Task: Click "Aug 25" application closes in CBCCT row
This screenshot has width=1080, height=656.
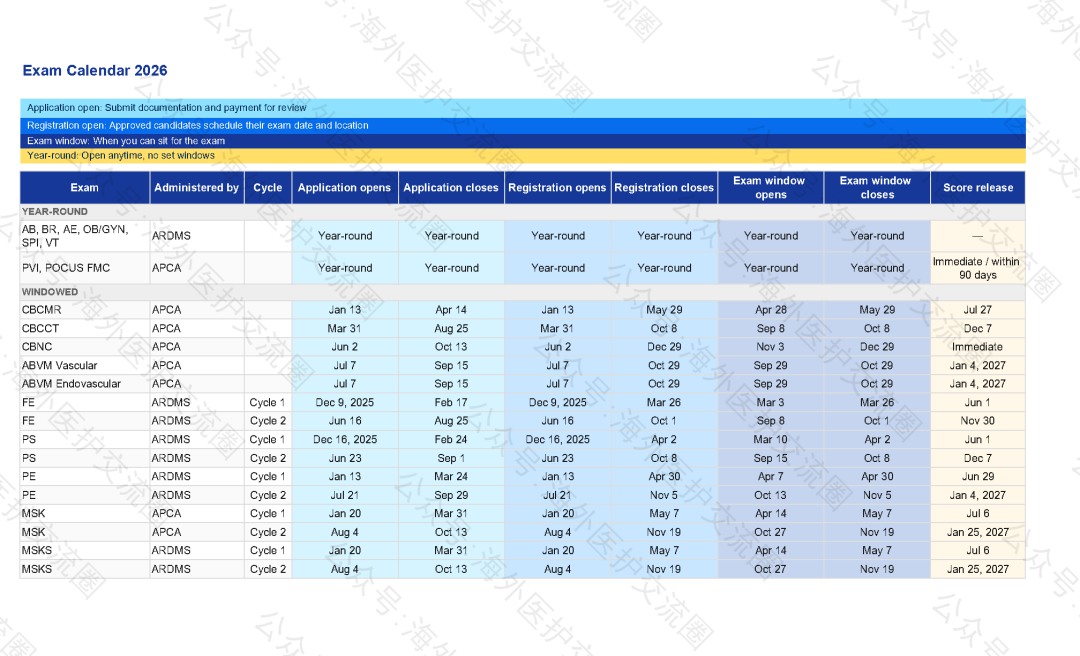Action: [451, 329]
